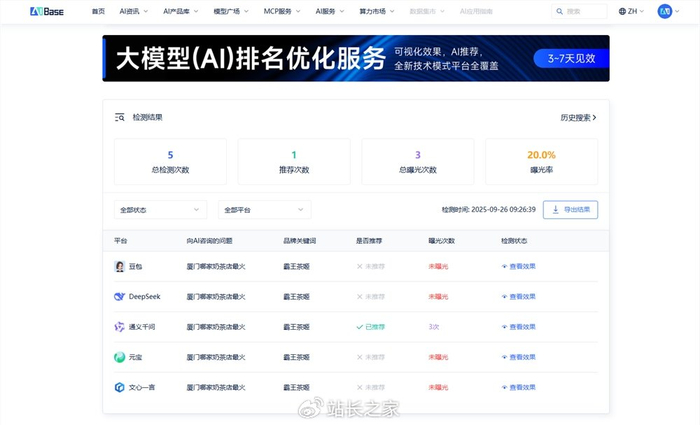Click 未曝光 text in 文心一言 row
The height and width of the screenshot is (425, 700).
(438, 387)
